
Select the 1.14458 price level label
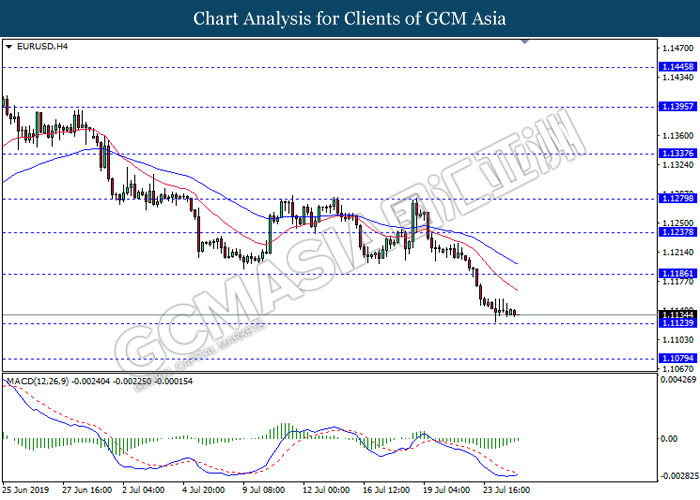click(678, 67)
